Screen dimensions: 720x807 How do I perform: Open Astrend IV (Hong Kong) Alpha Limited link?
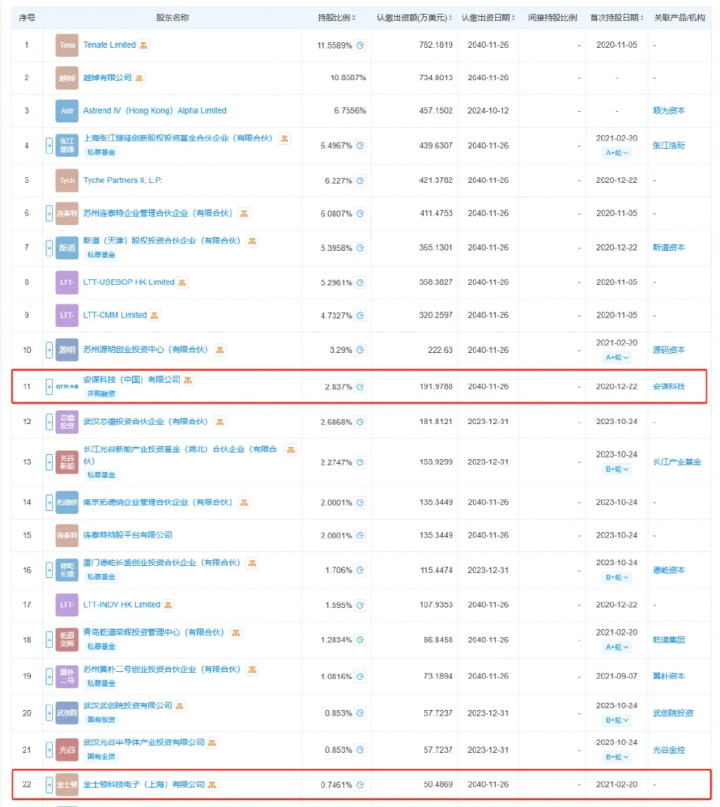click(155, 111)
